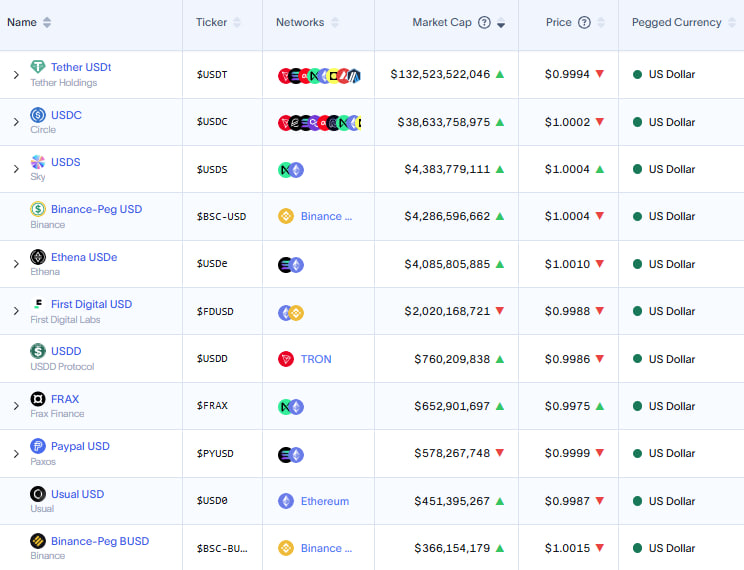The height and width of the screenshot is (570, 744).
Task: Open the Binance-Peg BUSD link
Action: pos(100,541)
